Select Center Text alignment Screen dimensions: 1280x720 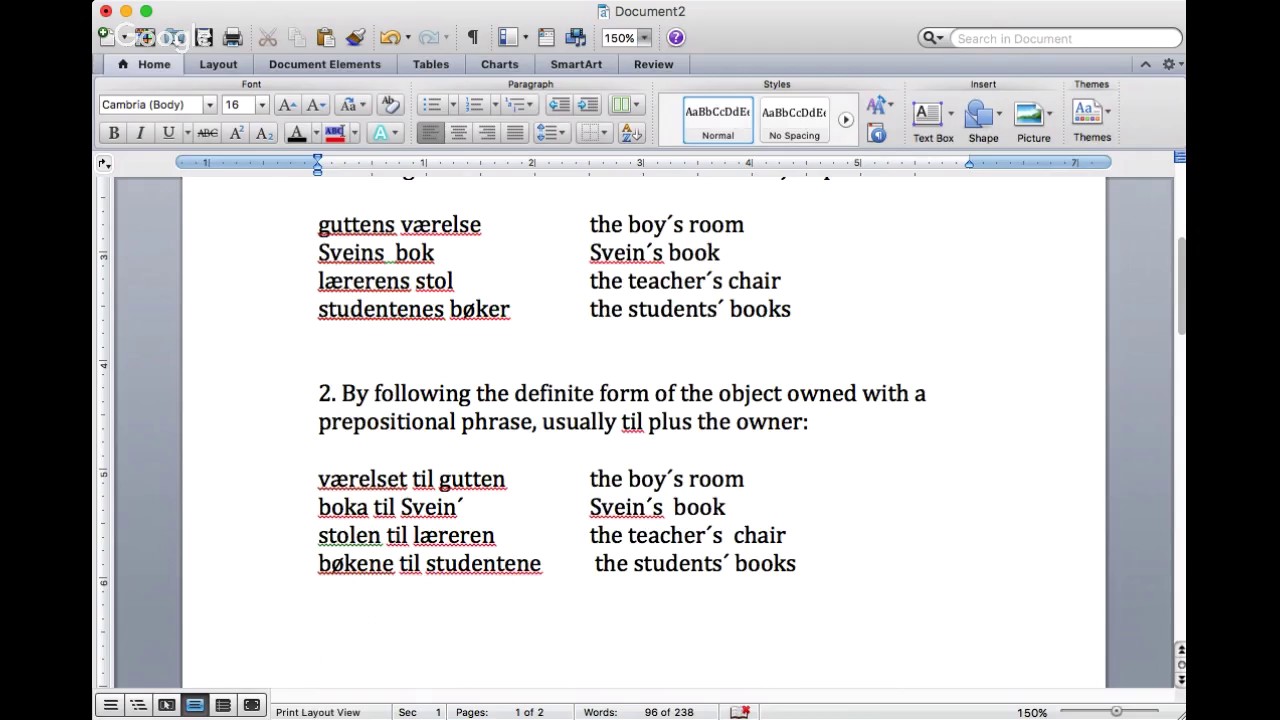pos(459,133)
